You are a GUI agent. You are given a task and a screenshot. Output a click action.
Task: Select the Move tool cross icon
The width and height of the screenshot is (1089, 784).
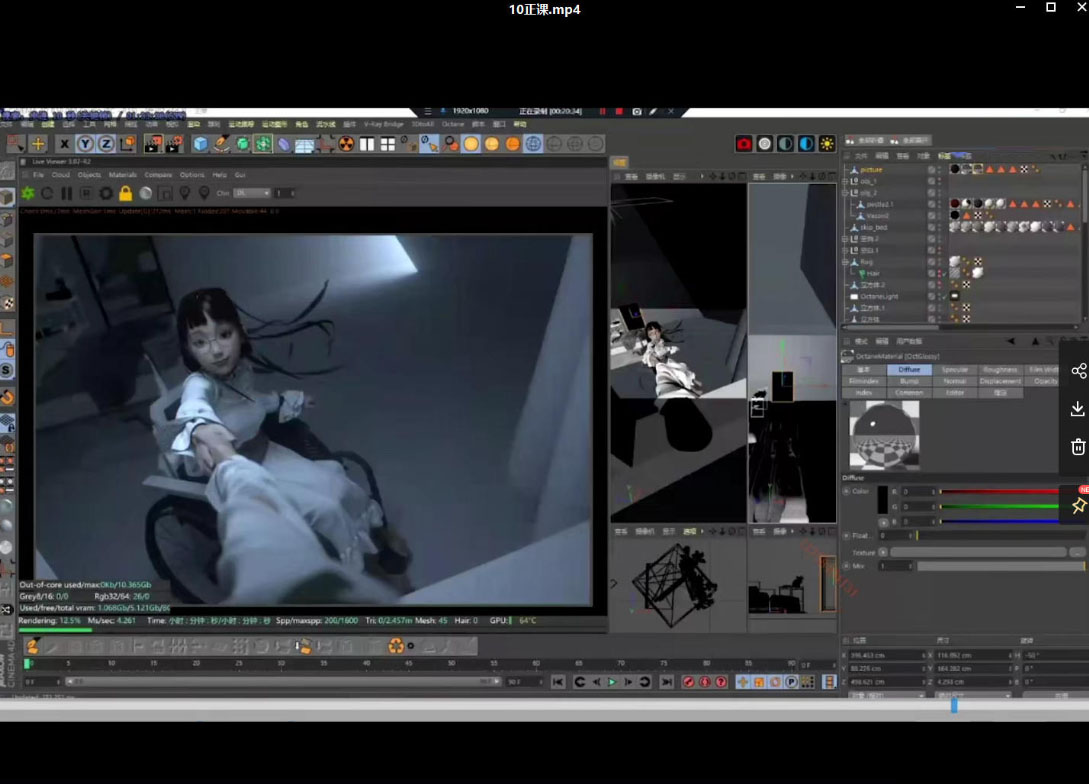[x=38, y=144]
